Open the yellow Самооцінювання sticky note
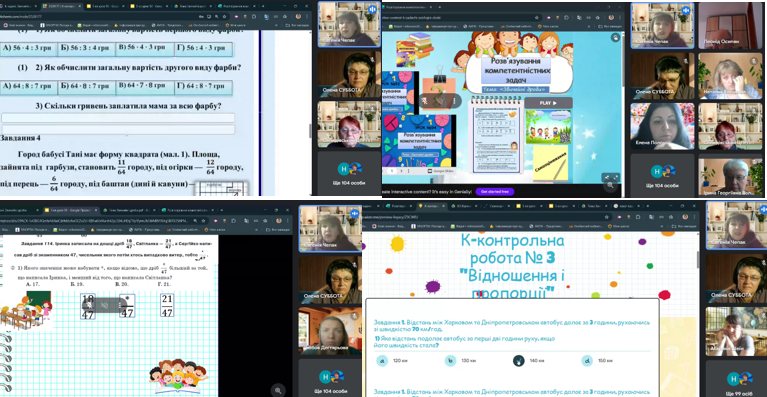Screen dimensions: 767x397 (x=550, y=164)
